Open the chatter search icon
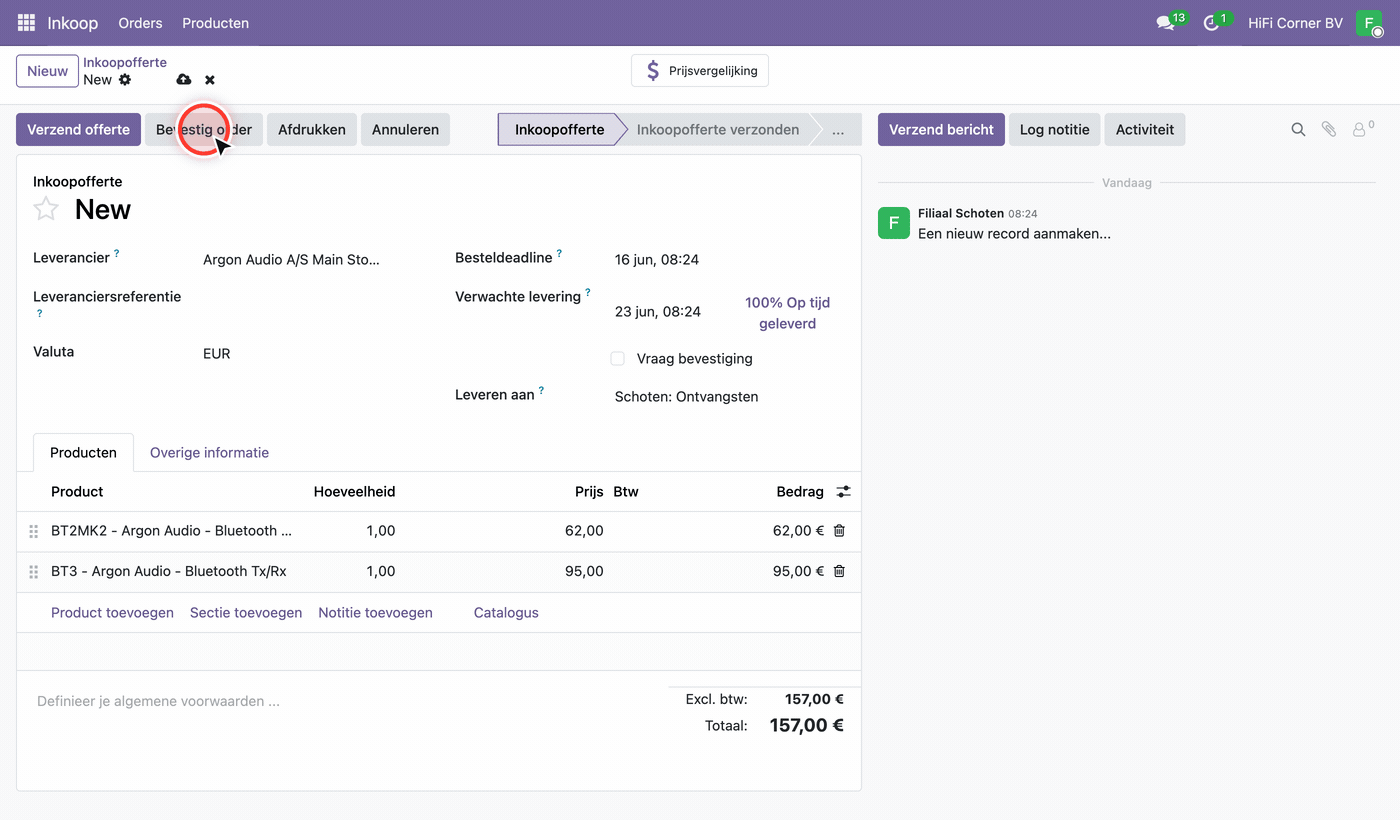This screenshot has height=820, width=1400. (1298, 130)
